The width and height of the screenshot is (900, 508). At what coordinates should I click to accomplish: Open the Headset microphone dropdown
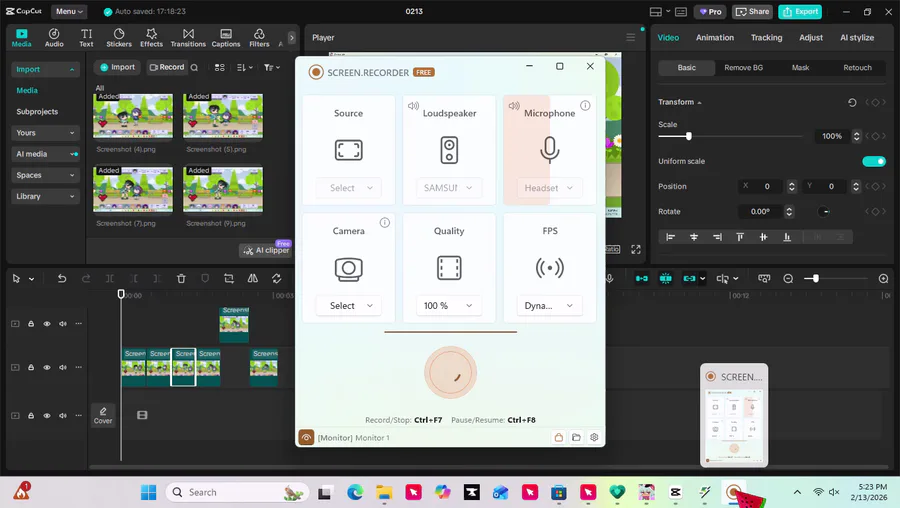[x=549, y=188]
